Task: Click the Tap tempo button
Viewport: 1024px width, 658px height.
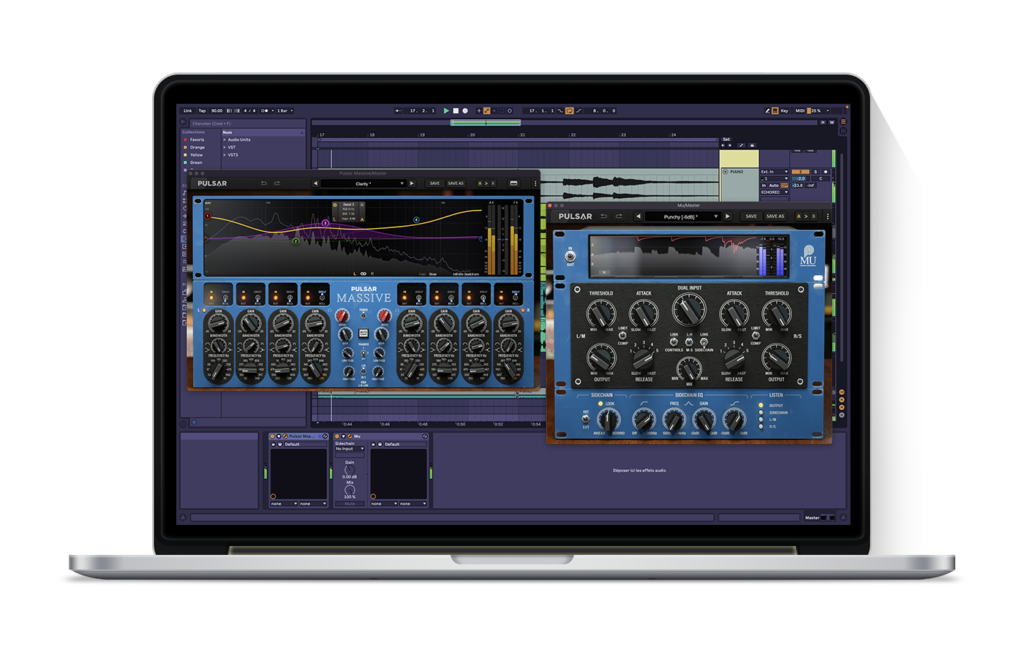Action: 202,111
